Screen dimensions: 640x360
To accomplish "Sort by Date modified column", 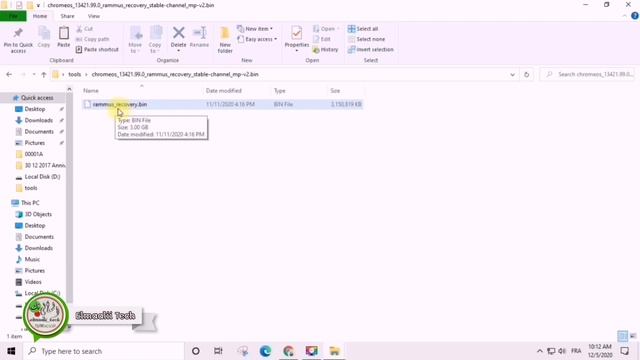I will click(x=224, y=91).
